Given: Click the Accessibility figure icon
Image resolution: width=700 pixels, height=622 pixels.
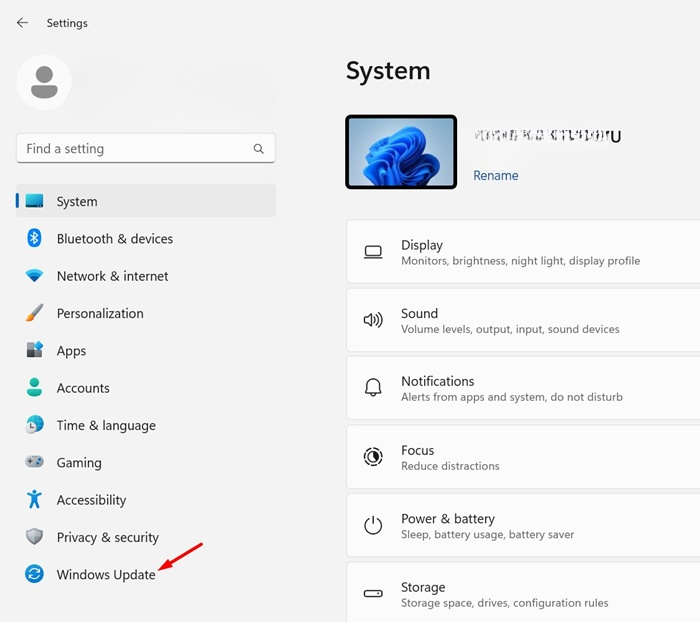Looking at the screenshot, I should click(34, 499).
